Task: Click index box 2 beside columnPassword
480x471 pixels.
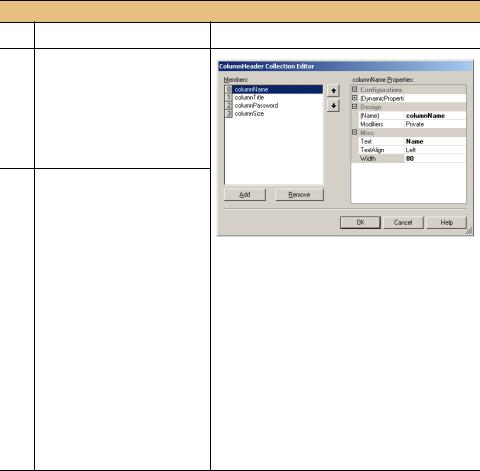Action: pos(228,105)
